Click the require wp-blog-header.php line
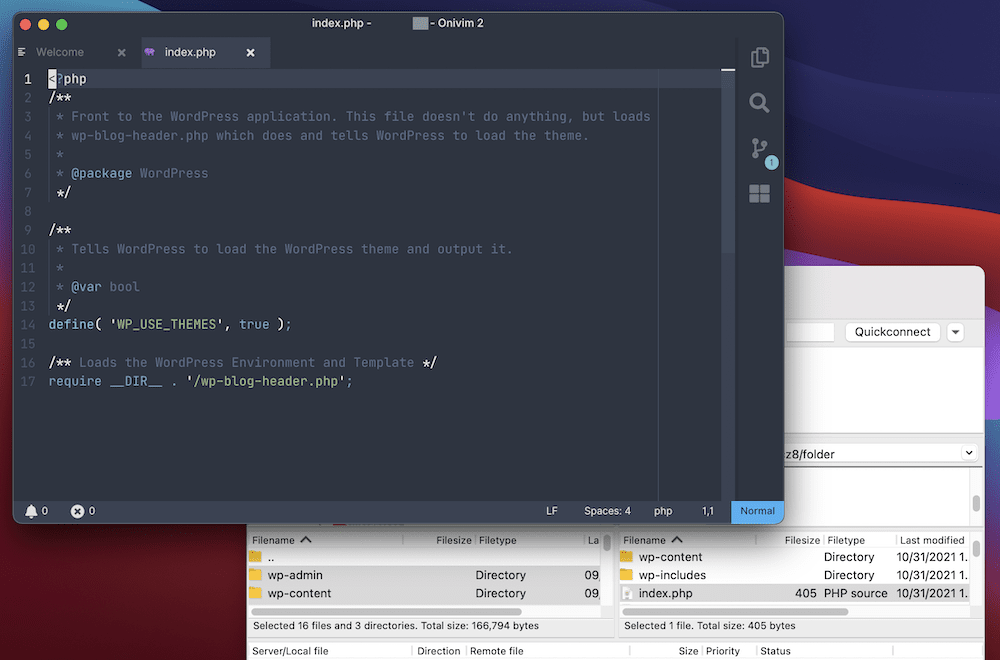Viewport: 1000px width, 660px height. [x=200, y=381]
